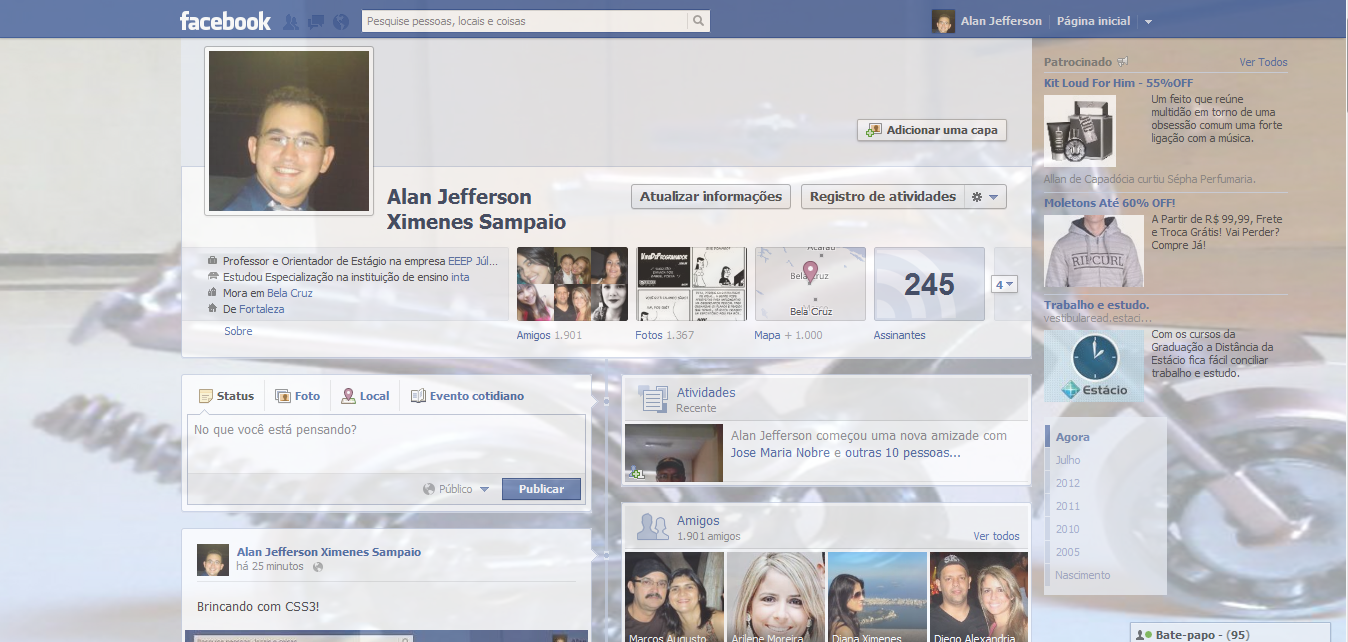Open messages icon in top bar

coord(316,21)
